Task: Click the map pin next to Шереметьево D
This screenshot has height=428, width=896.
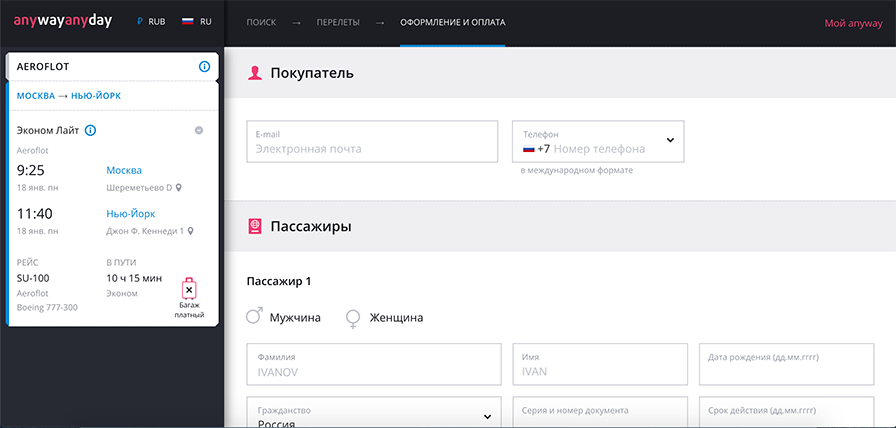Action: click(179, 187)
